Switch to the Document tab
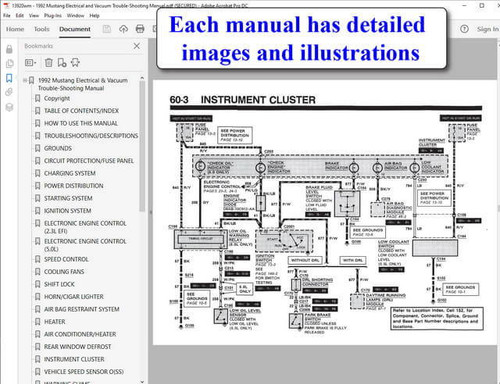Image resolution: width=500 pixels, height=384 pixels. pyautogui.click(x=75, y=29)
